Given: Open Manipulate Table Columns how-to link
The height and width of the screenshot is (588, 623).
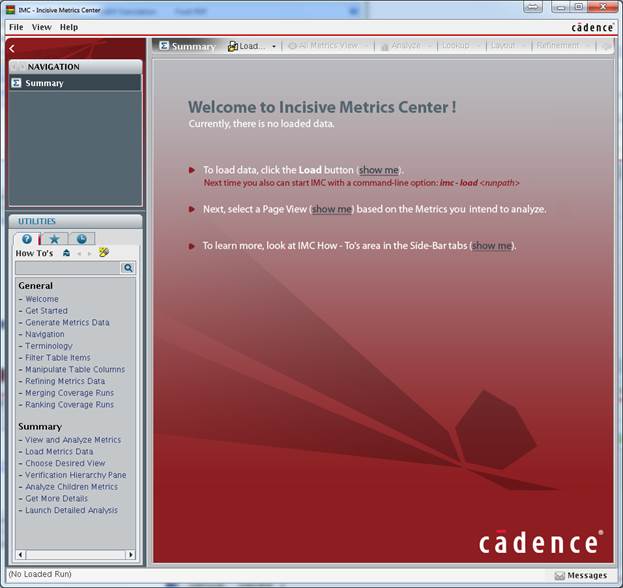Looking at the screenshot, I should 75,369.
